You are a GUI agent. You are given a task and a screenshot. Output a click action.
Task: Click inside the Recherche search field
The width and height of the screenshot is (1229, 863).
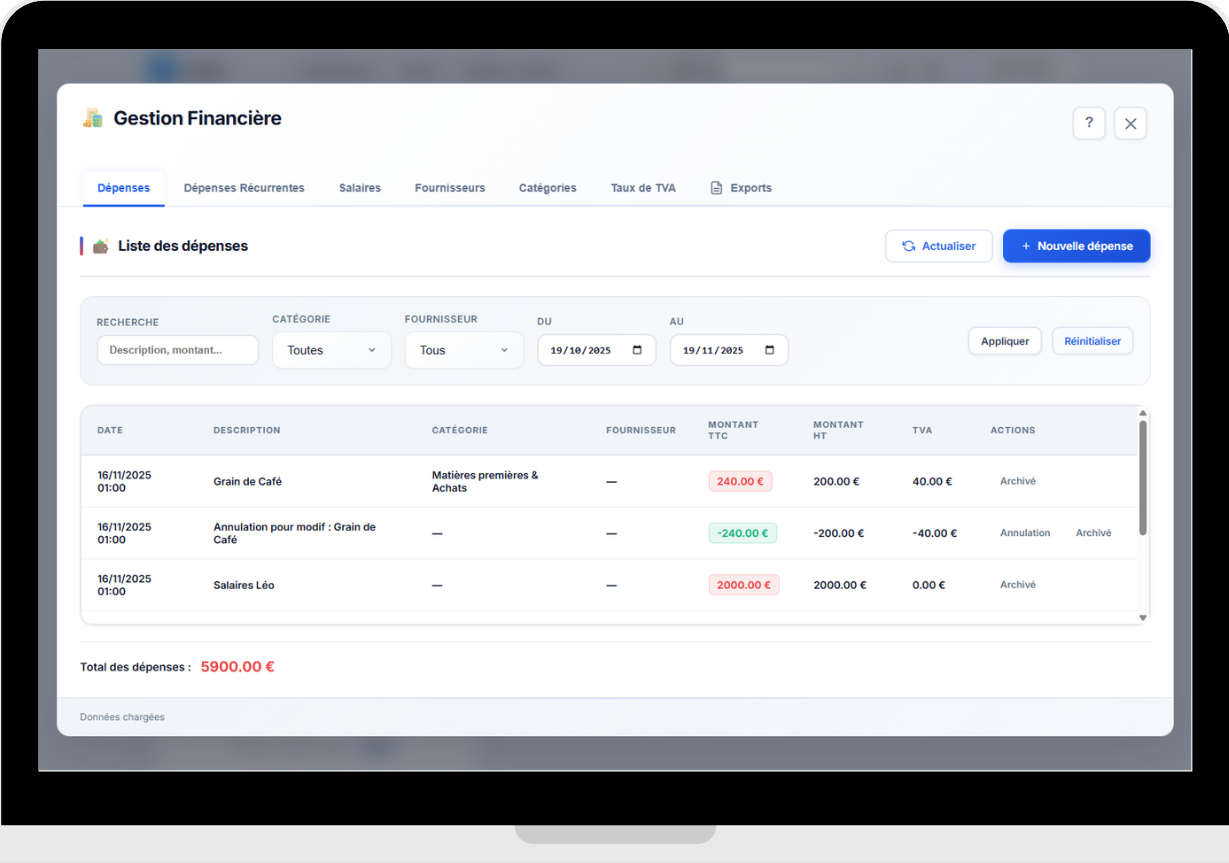(x=177, y=350)
